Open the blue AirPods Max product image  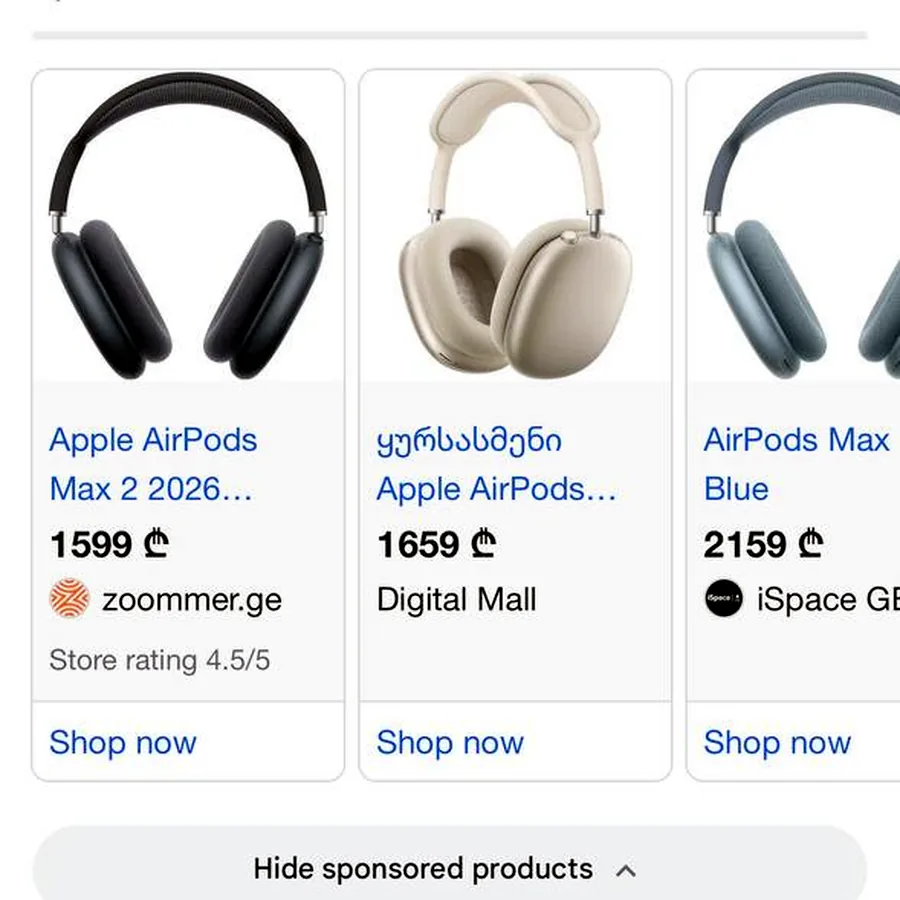coord(794,226)
